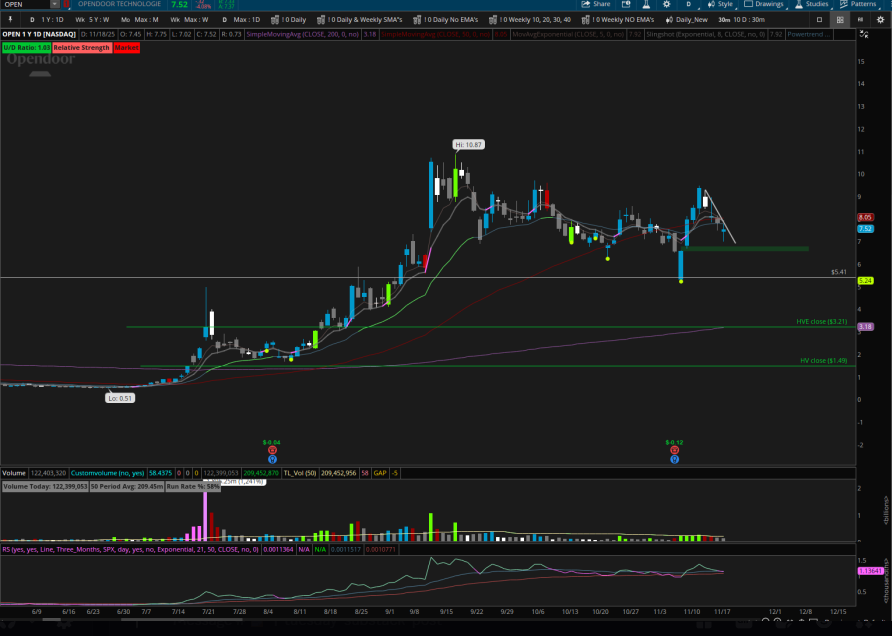Viewport: 892px width, 636px height.
Task: Open the D timeframe dropdown in top toolbar
Action: [x=688, y=4]
